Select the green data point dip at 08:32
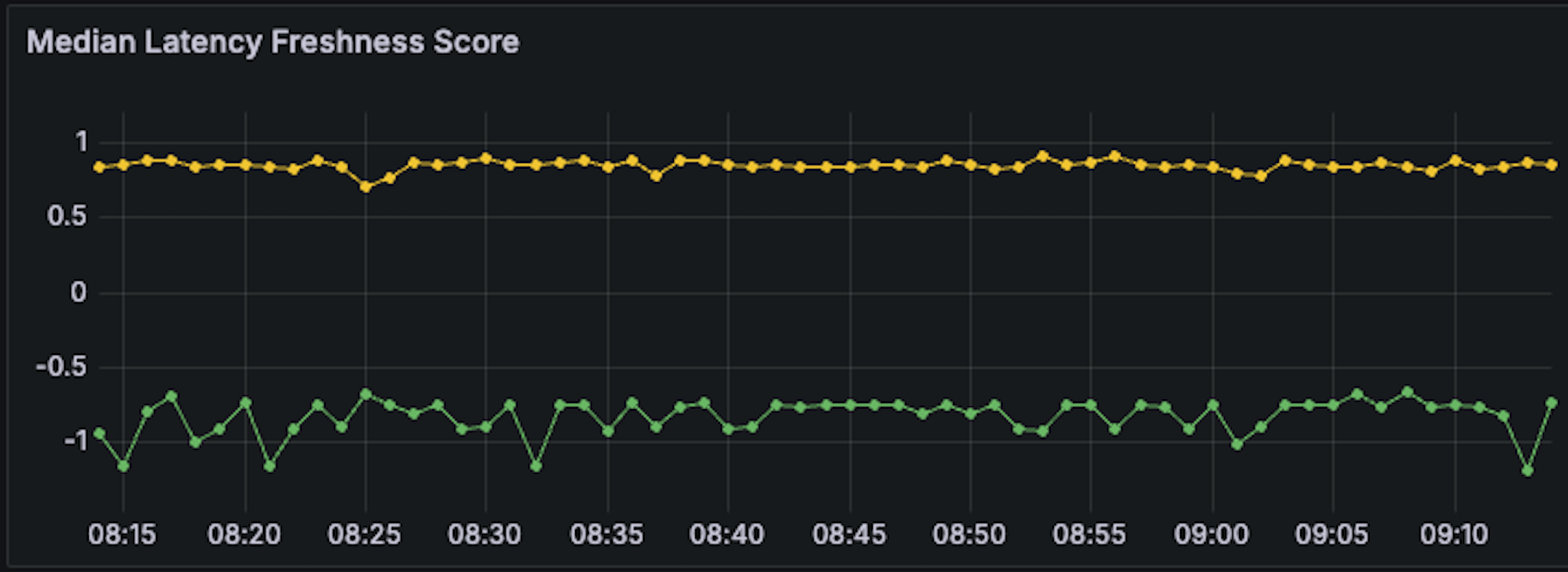 [536, 466]
